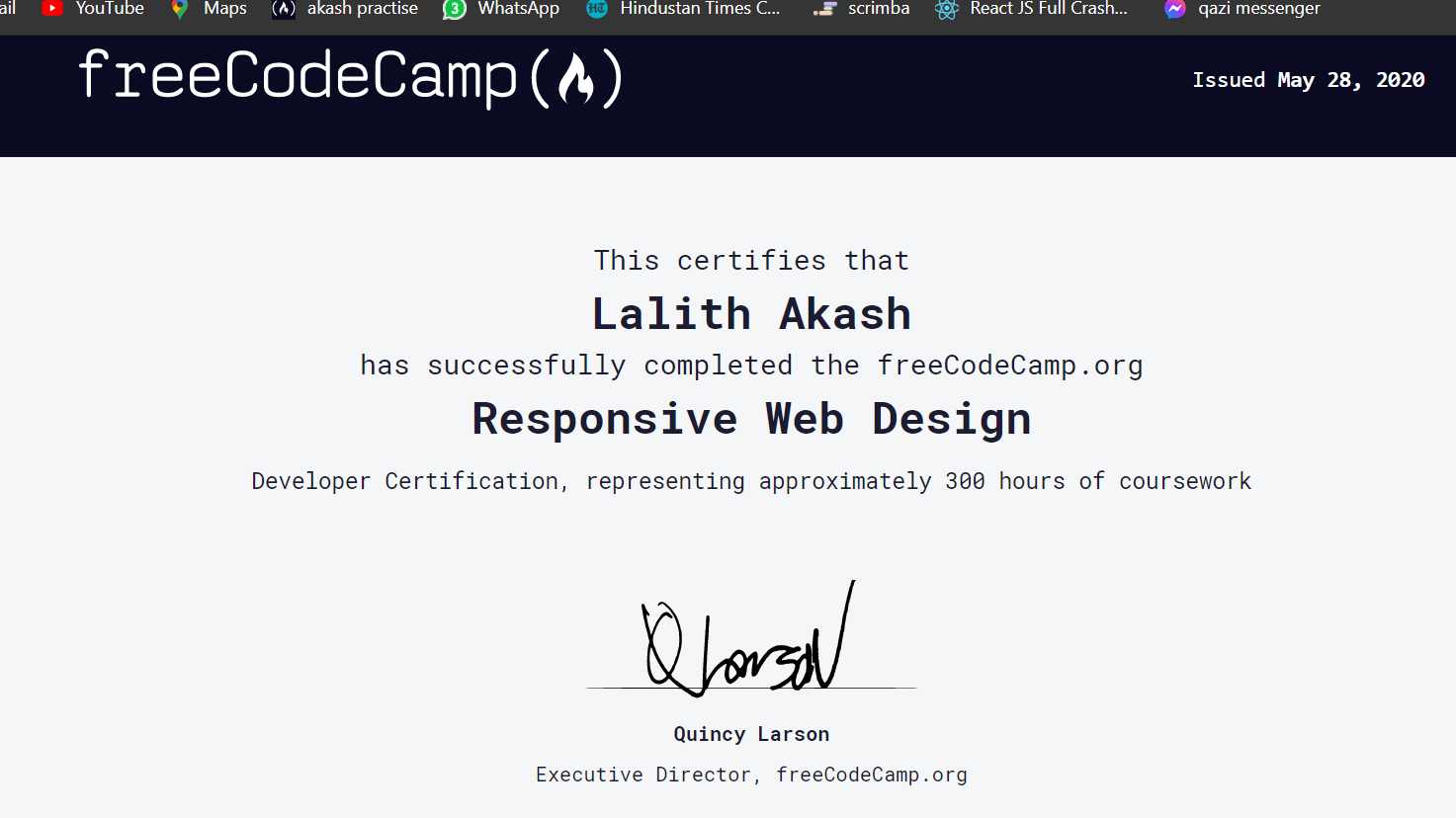Click the handwritten Q Larson signature image

pos(751,639)
